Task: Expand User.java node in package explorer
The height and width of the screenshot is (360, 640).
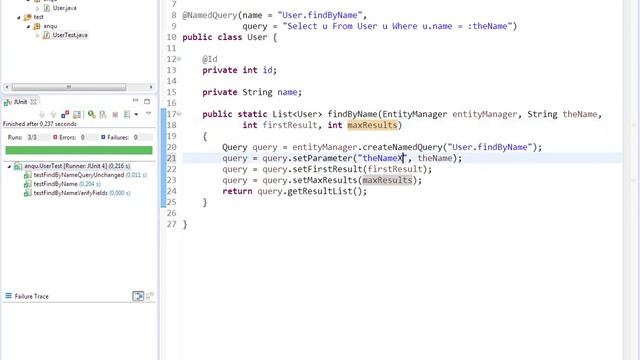Action: click(38, 8)
